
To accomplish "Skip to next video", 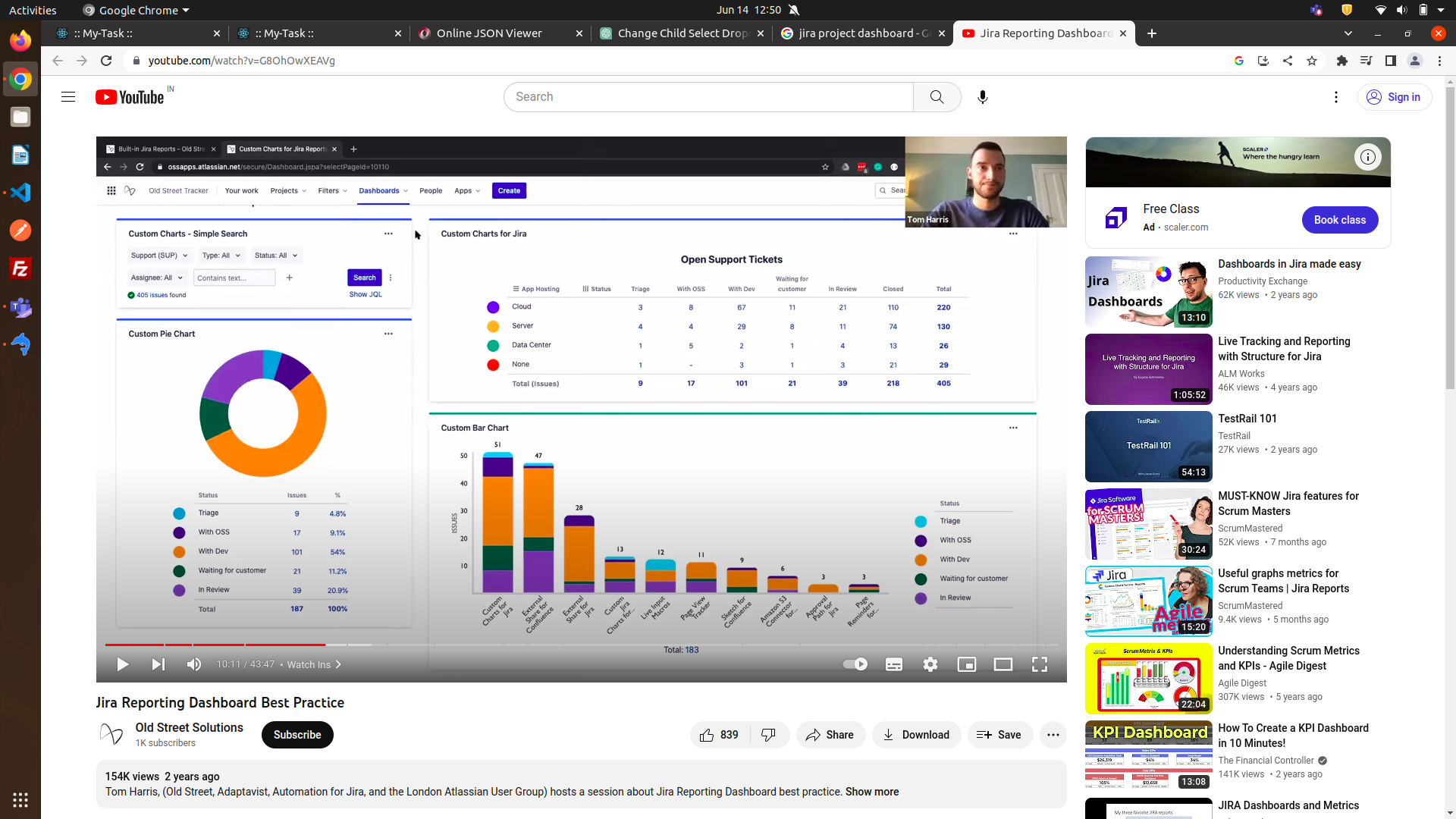I will 158,665.
